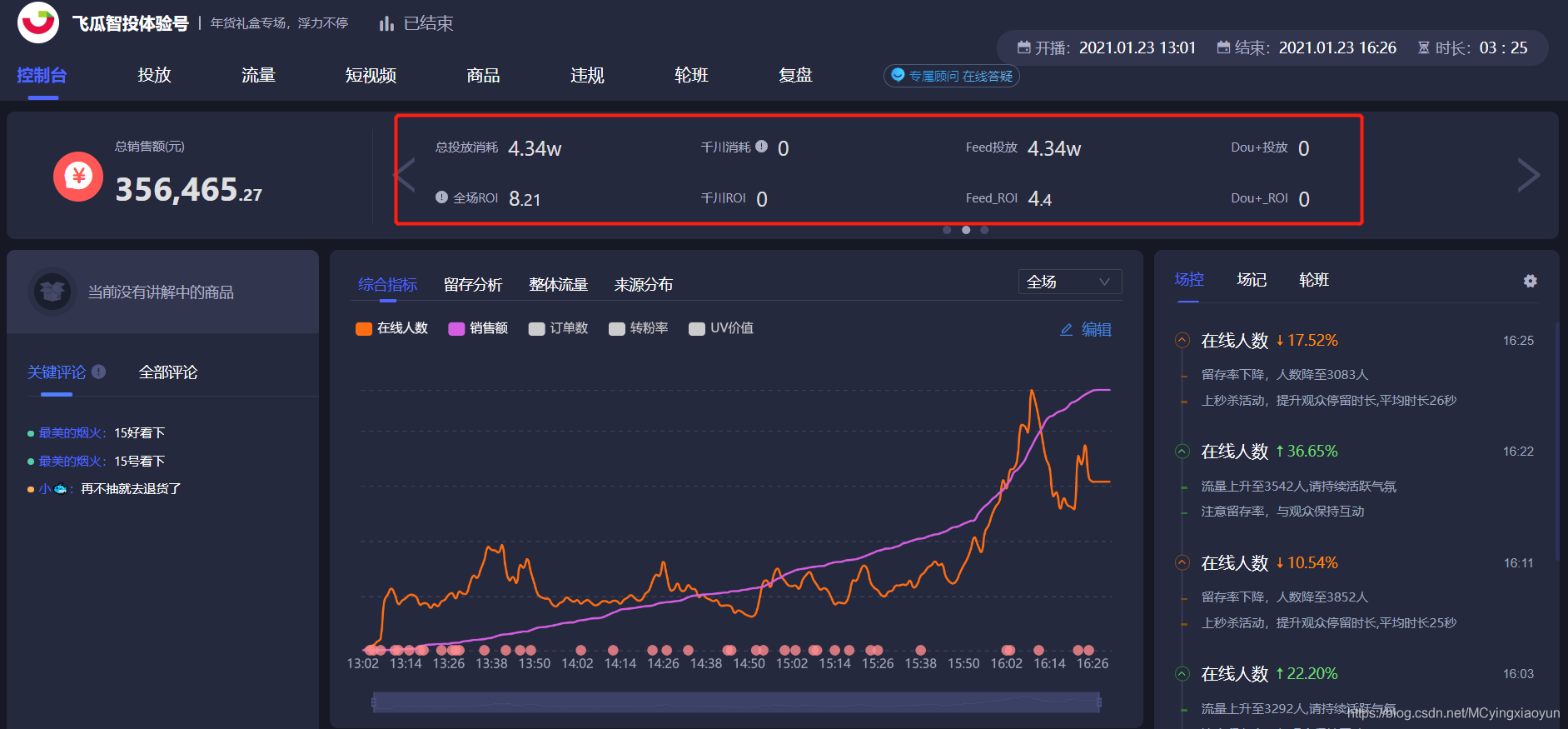Click the red yen total sales icon
This screenshot has height=729, width=1568.
point(78,176)
